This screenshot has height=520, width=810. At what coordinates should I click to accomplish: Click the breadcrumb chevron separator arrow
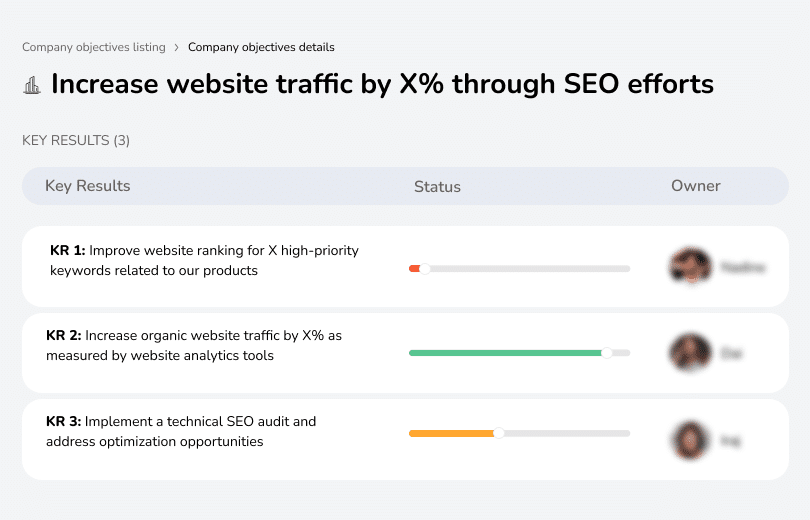coord(177,47)
